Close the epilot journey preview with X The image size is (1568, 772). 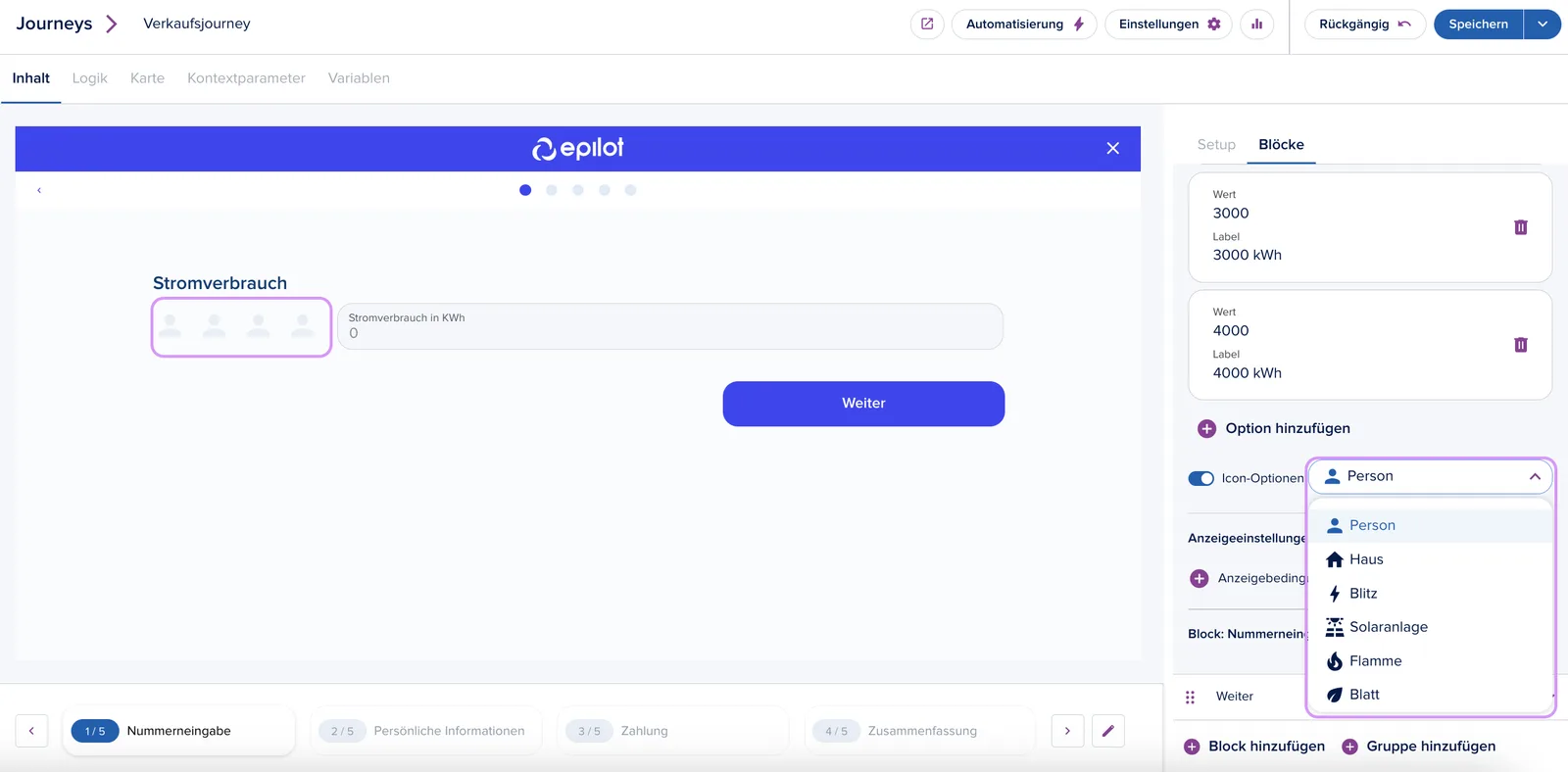coord(1112,148)
